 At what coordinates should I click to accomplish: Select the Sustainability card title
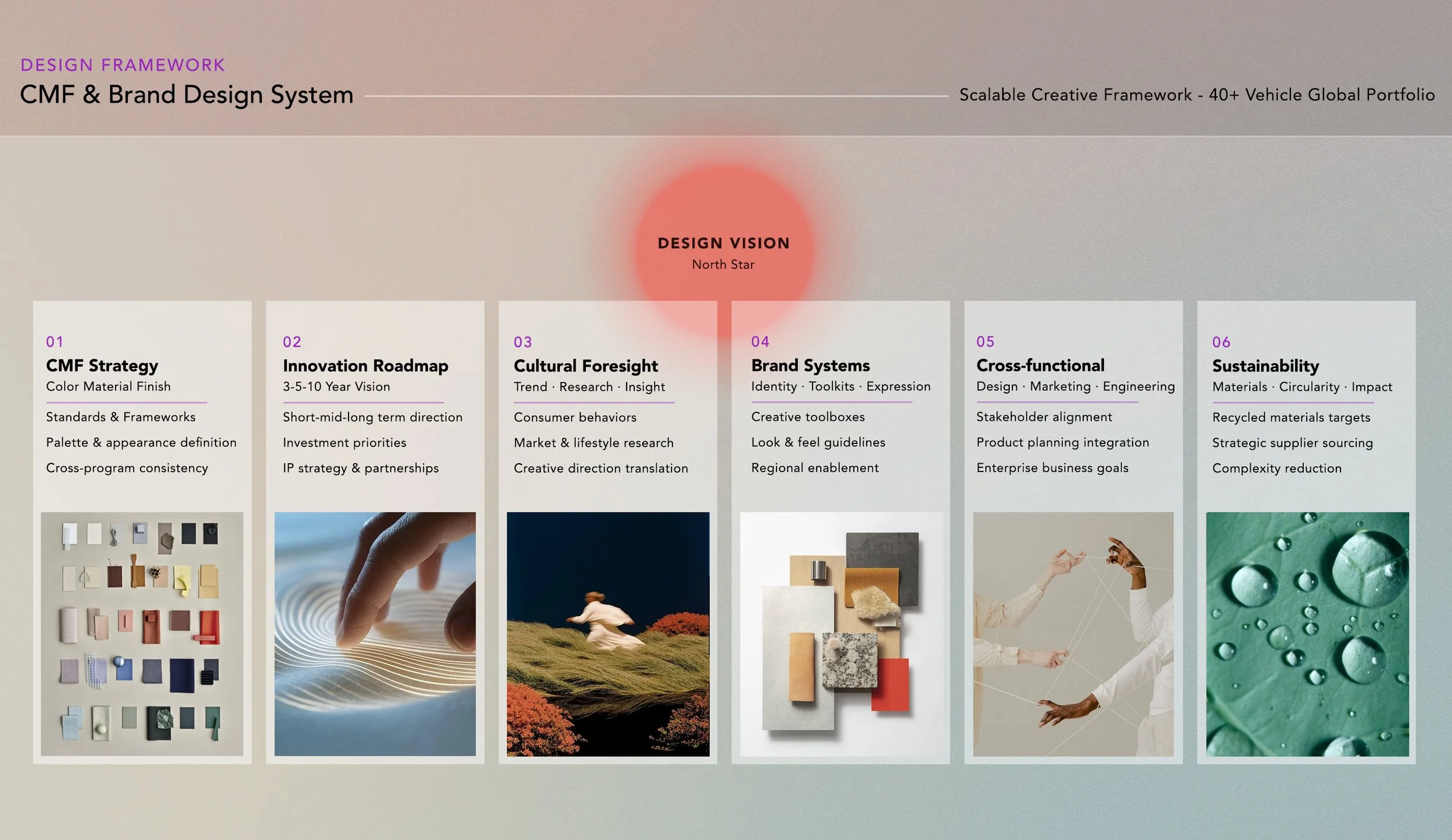1265,366
